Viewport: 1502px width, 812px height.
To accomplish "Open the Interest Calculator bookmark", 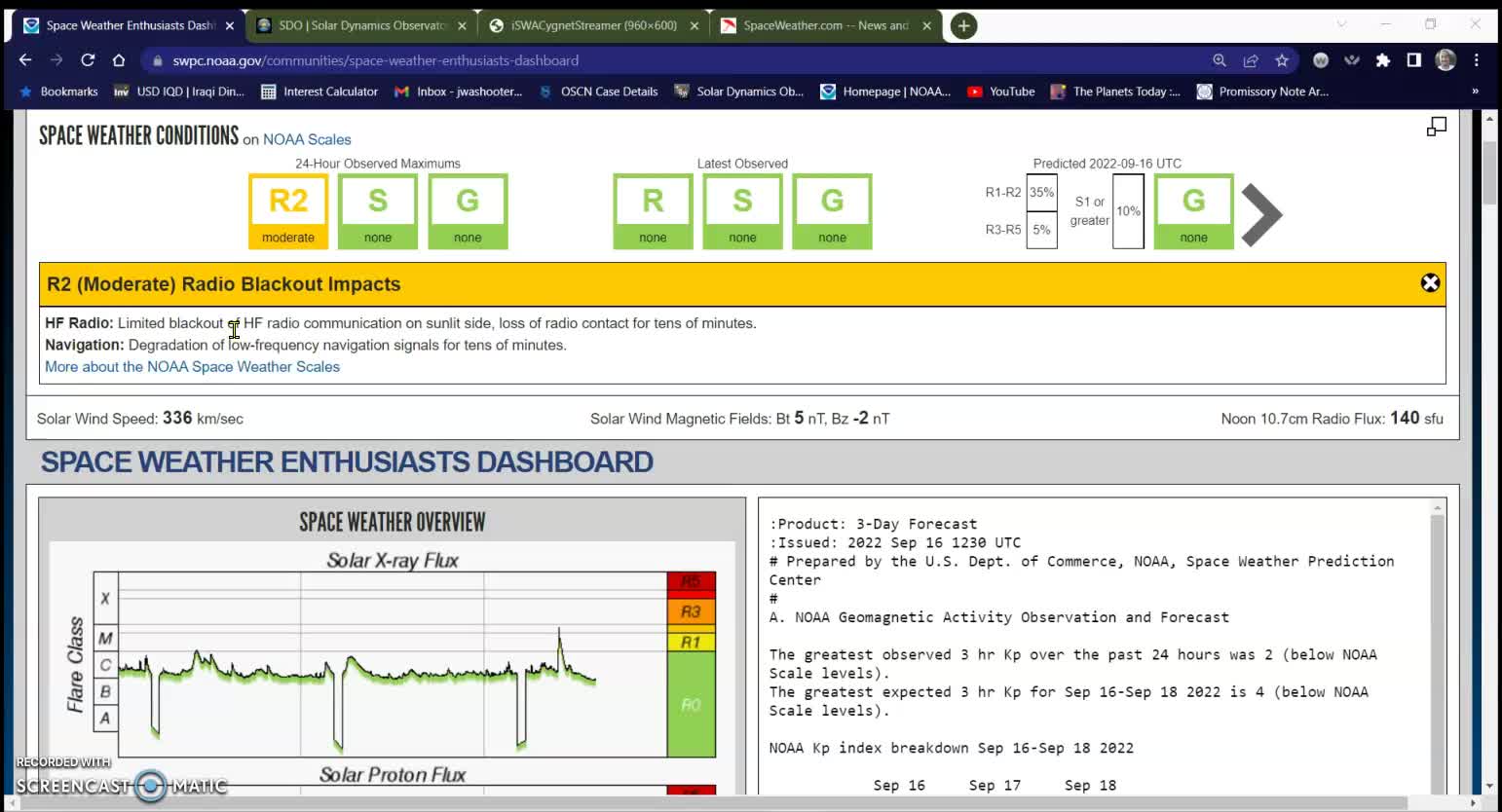I will [319, 92].
